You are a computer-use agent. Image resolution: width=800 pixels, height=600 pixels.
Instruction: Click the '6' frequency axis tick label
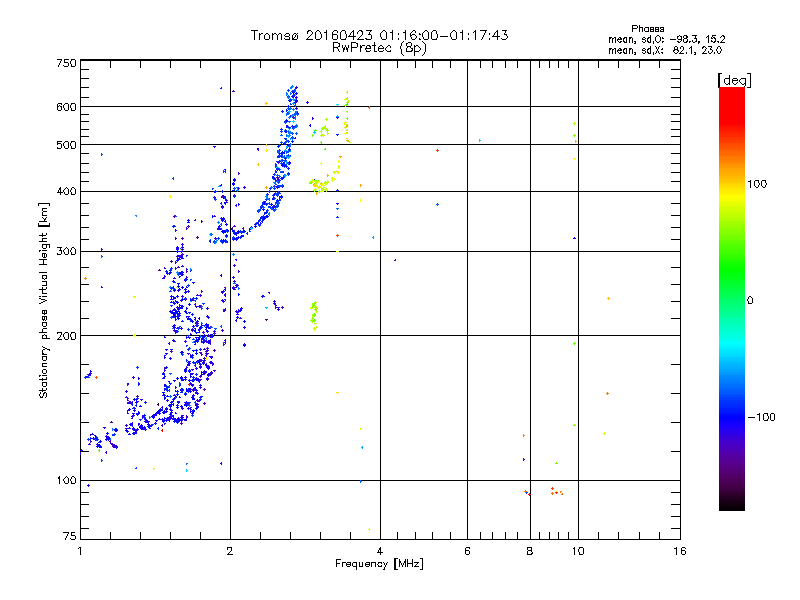(467, 551)
